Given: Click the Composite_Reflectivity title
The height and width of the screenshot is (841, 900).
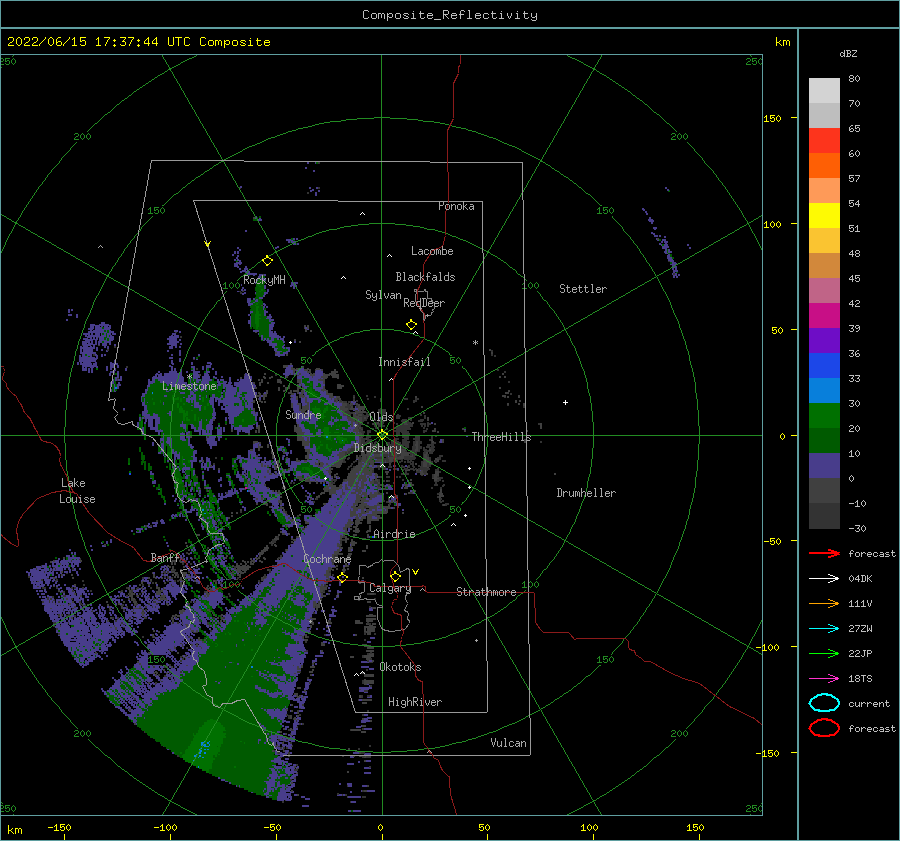Looking at the screenshot, I should point(450,15).
